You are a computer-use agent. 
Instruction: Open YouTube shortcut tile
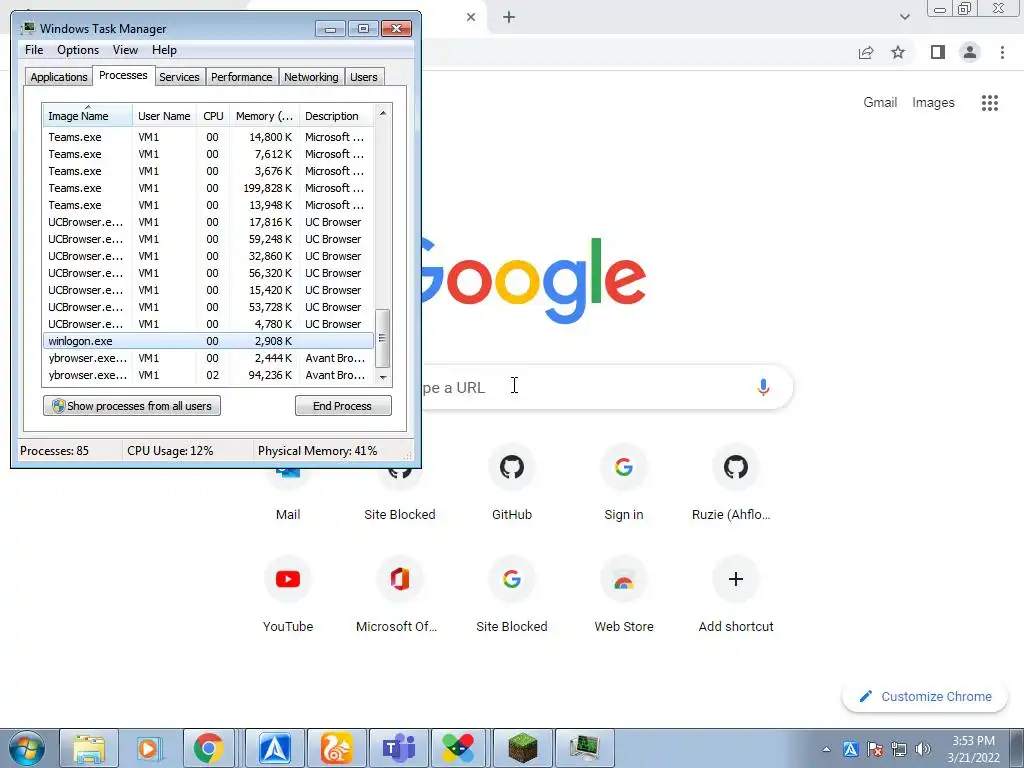288,595
